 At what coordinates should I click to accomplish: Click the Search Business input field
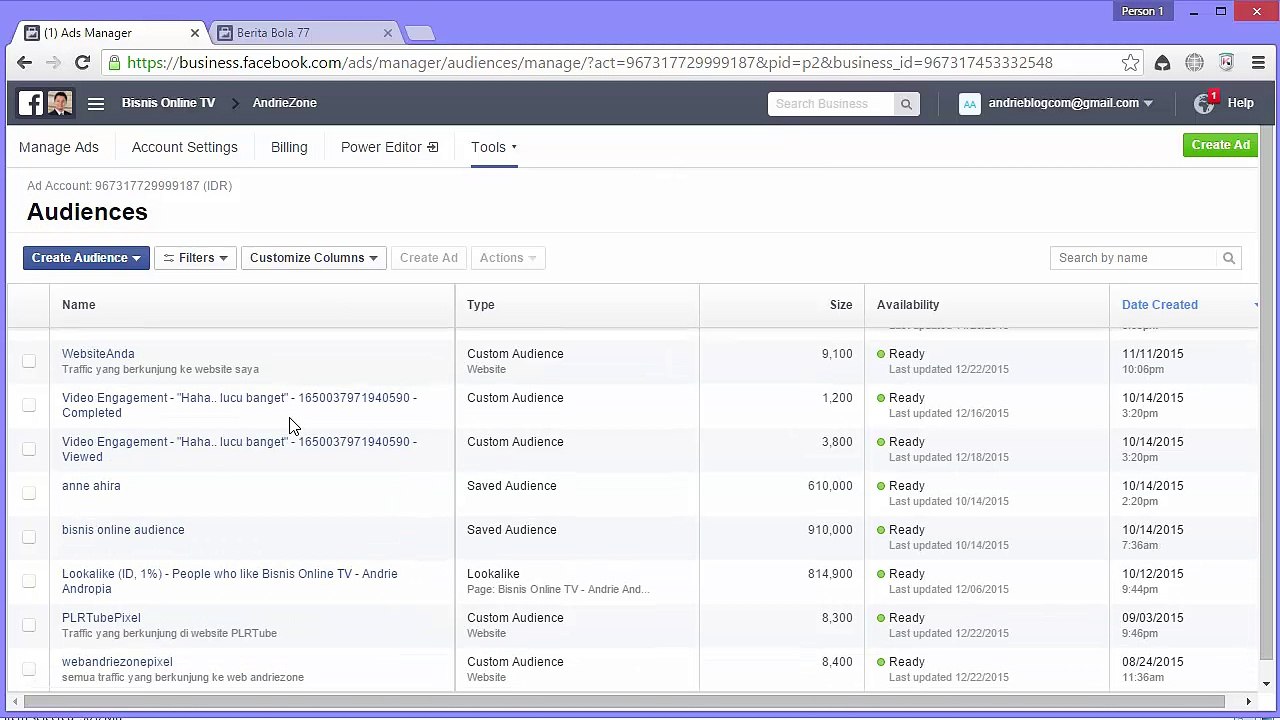[x=832, y=104]
